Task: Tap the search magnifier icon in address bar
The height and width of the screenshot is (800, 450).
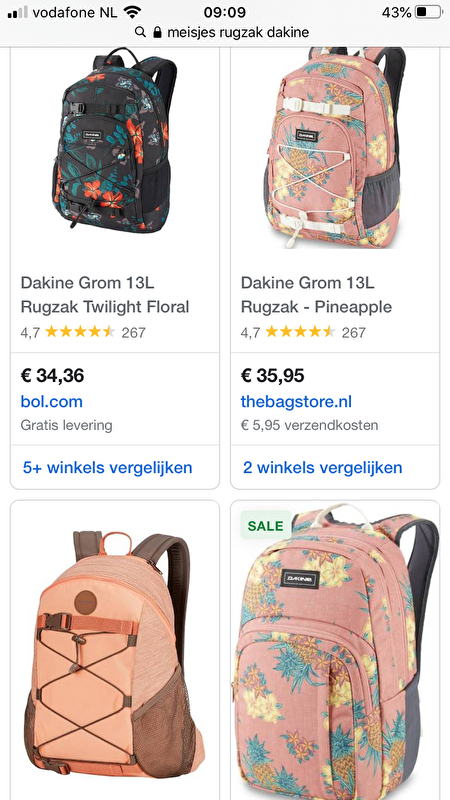Action: tap(140, 33)
